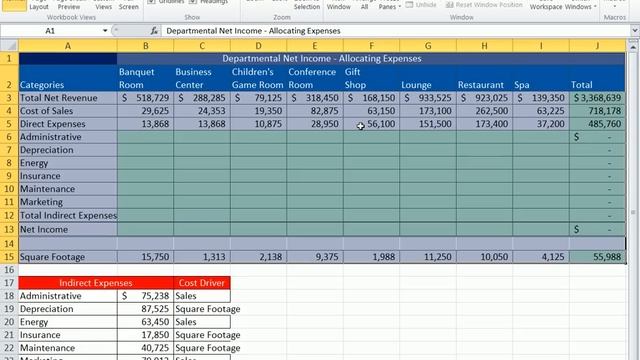Select the Cost Driver header cell
This screenshot has height=360, width=640.
202,283
